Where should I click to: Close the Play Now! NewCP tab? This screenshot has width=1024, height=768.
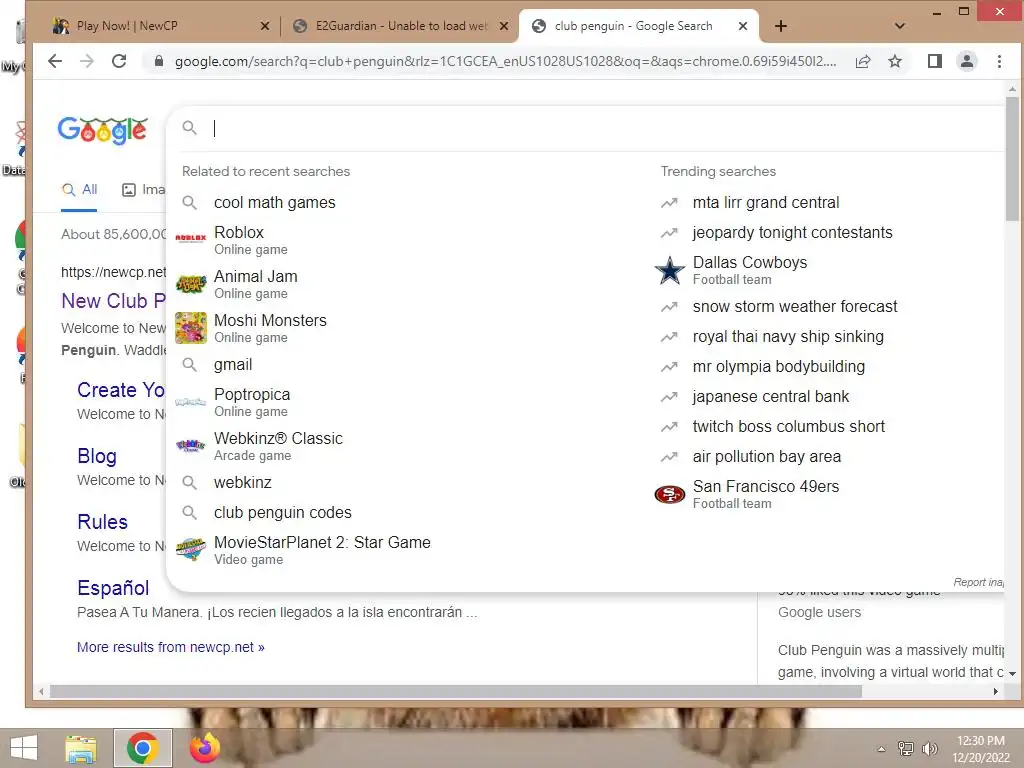point(264,26)
